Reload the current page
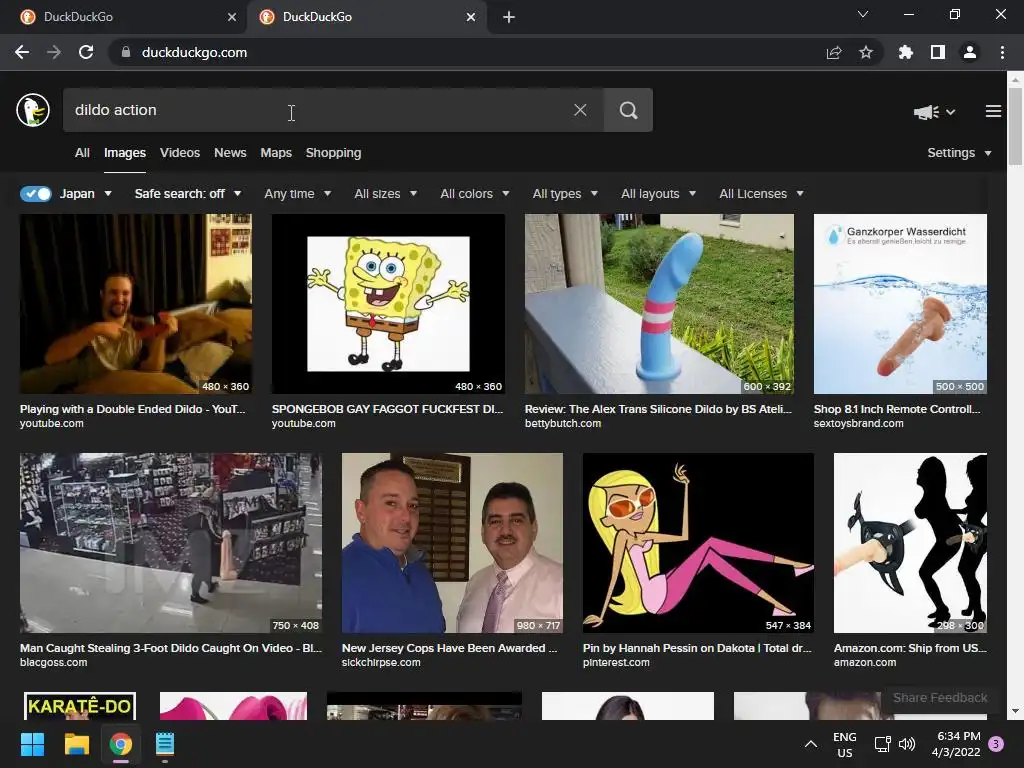 (x=86, y=52)
